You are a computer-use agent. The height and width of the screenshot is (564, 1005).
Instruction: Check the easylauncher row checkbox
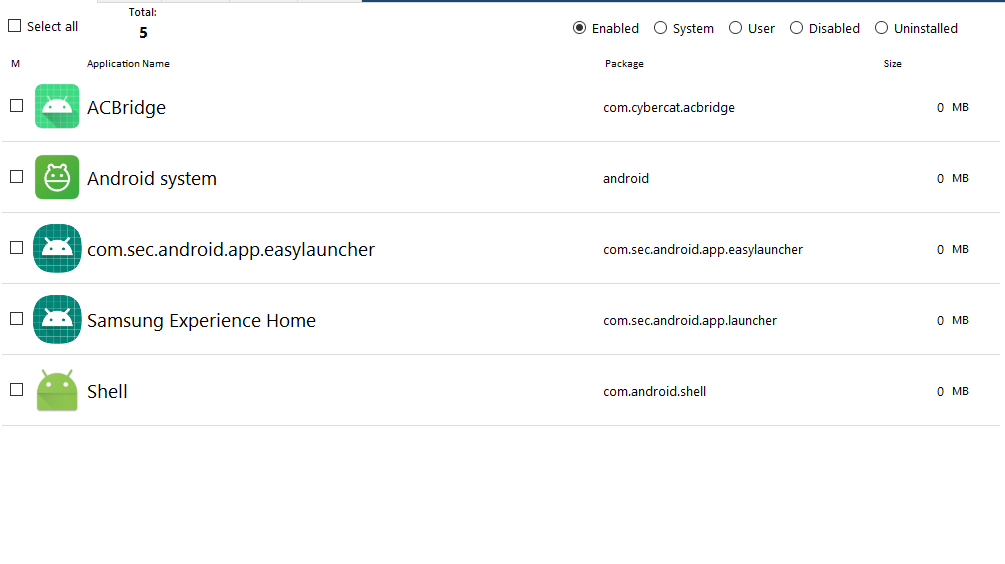coord(17,248)
